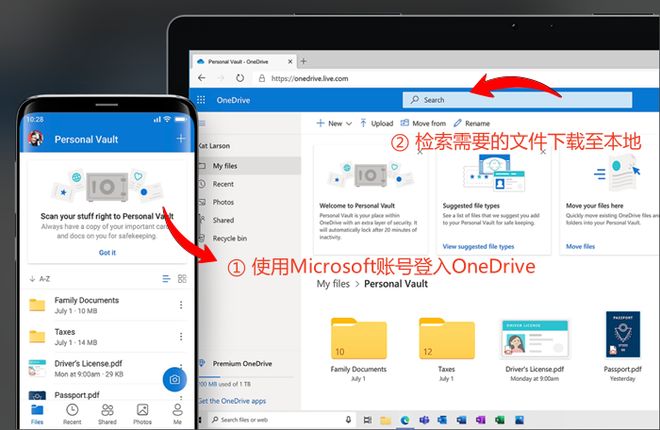The width and height of the screenshot is (660, 430).
Task: Click the microphone icon in taskbar search
Action: (348, 419)
